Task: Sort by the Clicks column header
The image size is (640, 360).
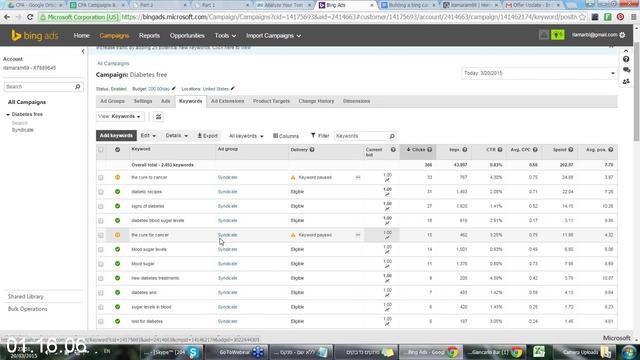Action: coord(419,150)
